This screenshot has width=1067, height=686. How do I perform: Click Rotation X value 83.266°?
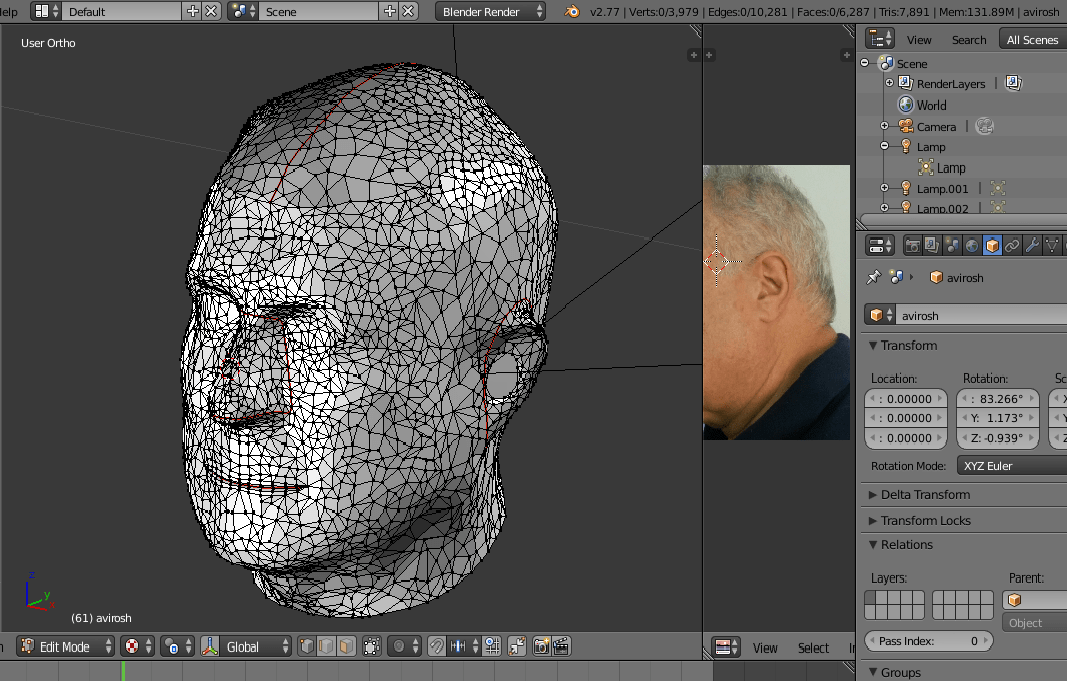point(998,398)
